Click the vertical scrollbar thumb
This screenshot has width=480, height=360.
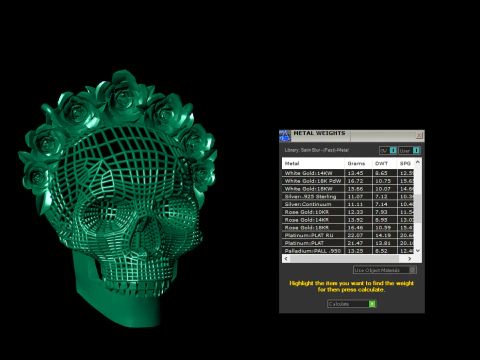(x=418, y=208)
